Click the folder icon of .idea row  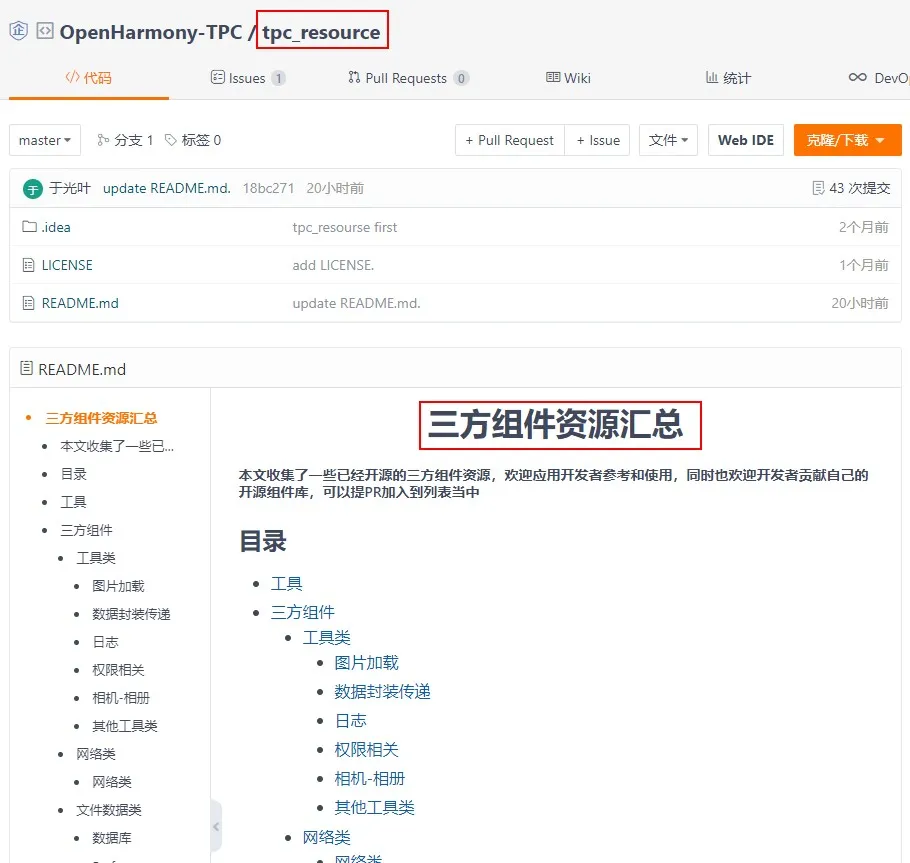tap(29, 226)
